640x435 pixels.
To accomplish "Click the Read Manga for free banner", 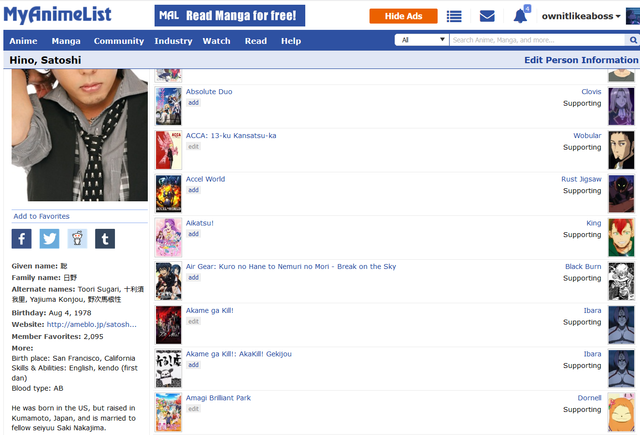I will pos(230,16).
